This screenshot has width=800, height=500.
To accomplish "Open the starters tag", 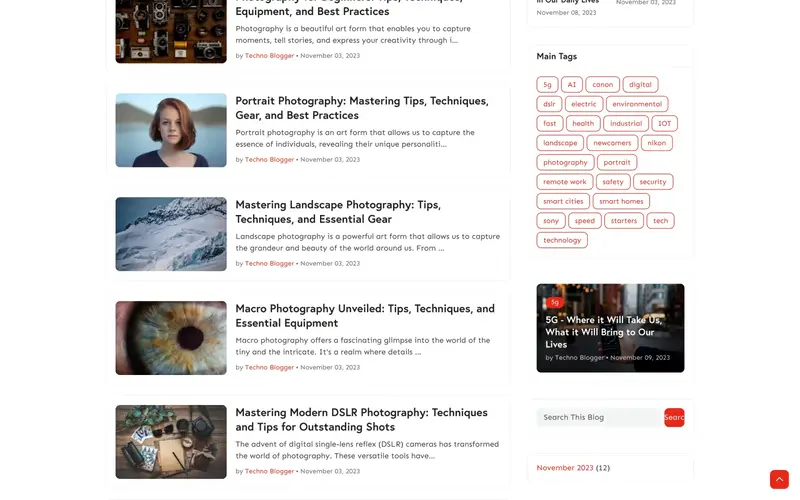I will click(x=624, y=220).
